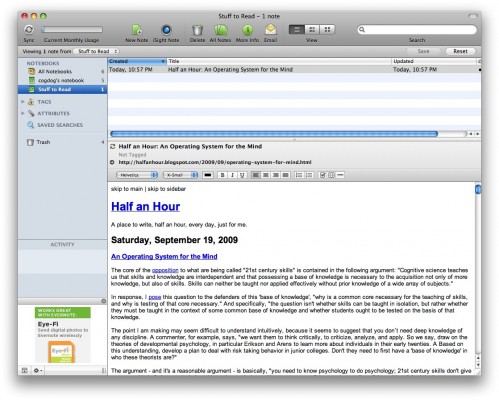Click the globe icon beside the URL

point(112,162)
